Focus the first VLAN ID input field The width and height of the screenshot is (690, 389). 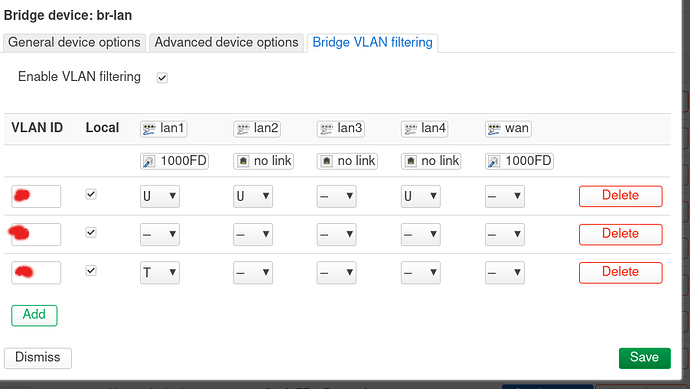[36, 196]
